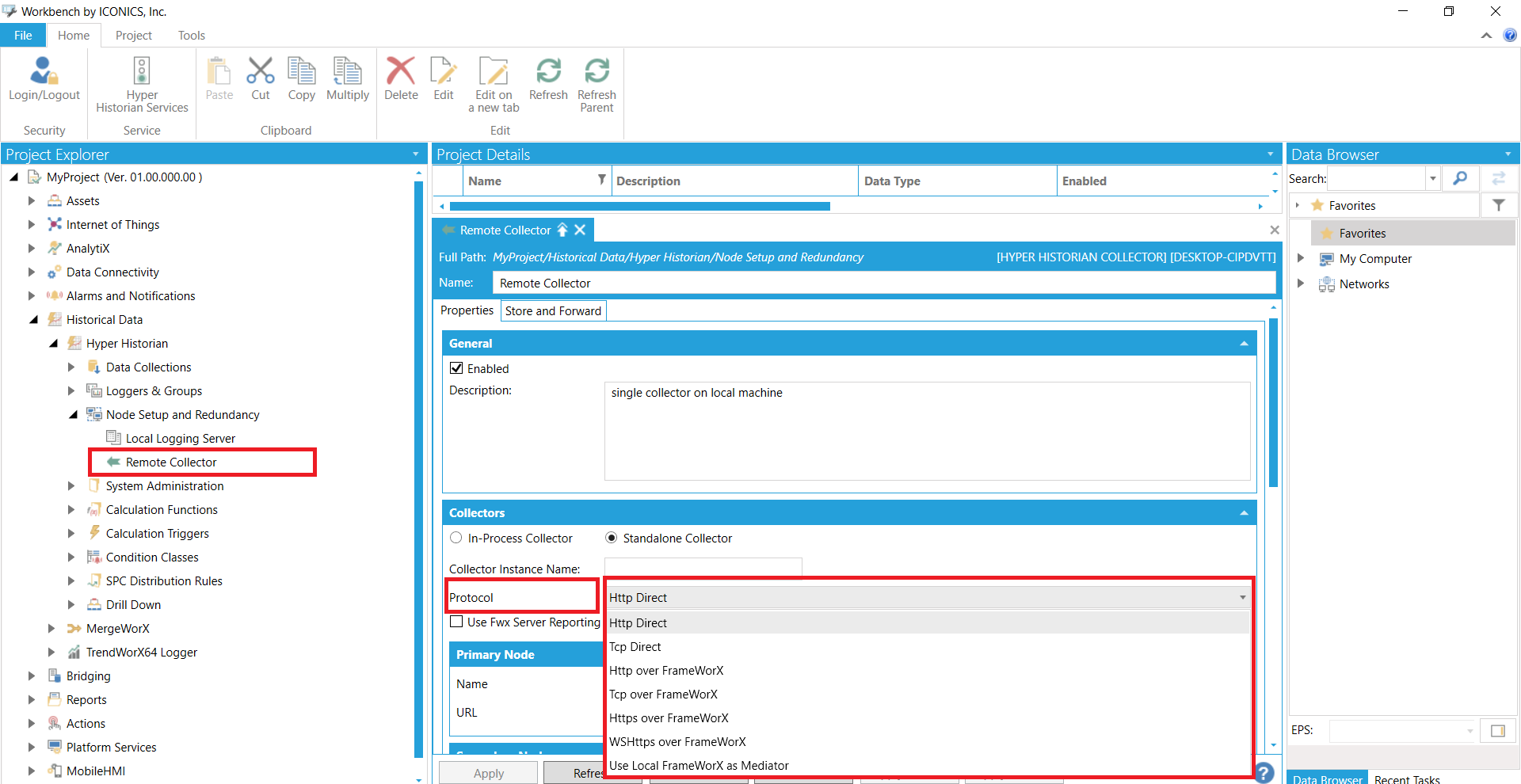Select Networks in Data Browser
This screenshot has height=784, width=1521.
click(x=1364, y=284)
